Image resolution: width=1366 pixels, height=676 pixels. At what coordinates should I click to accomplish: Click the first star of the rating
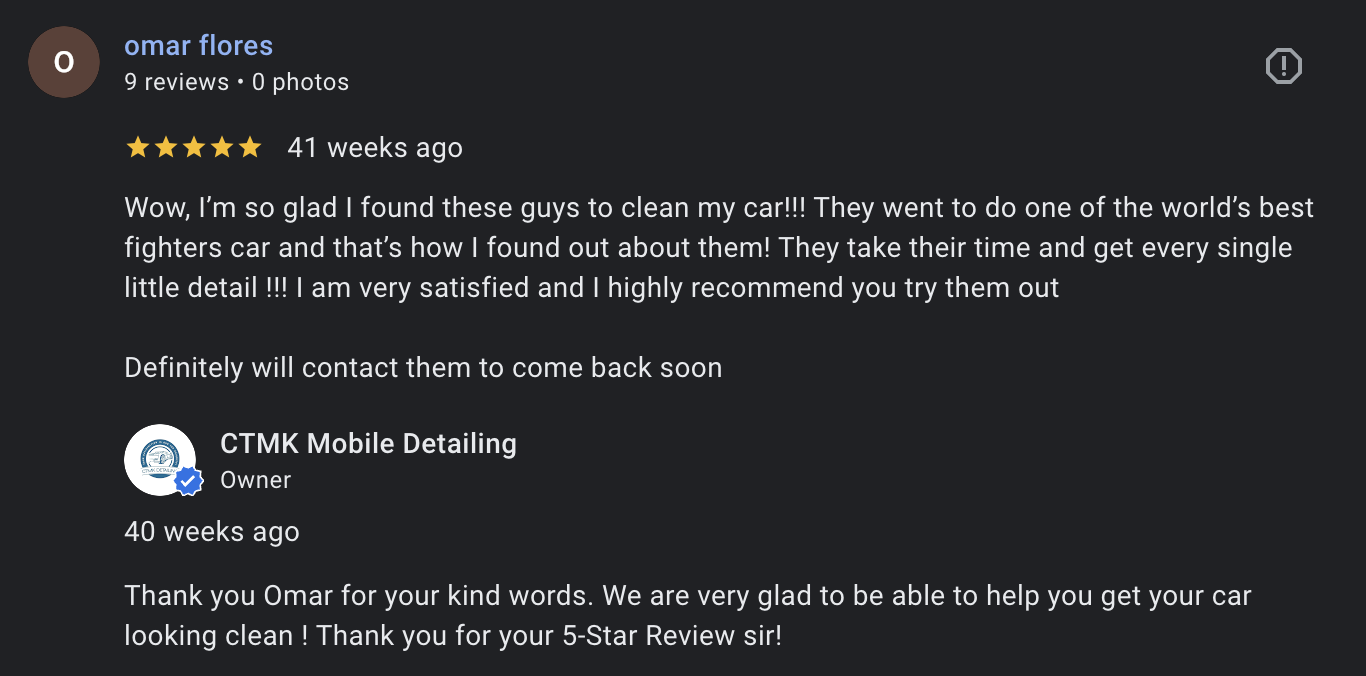pos(137,148)
